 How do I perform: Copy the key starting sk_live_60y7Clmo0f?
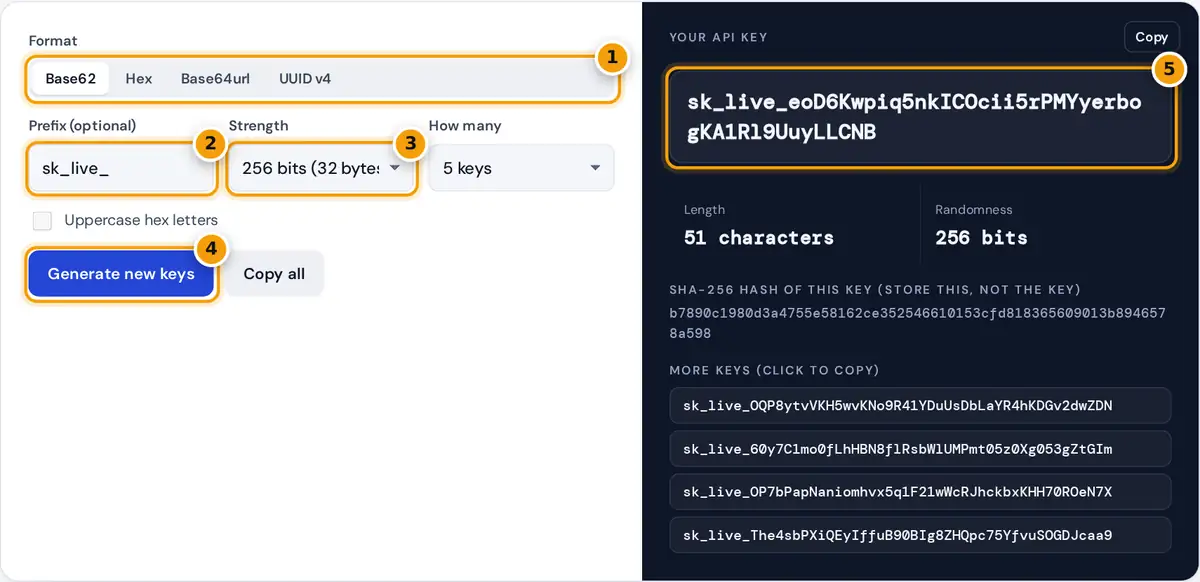pyautogui.click(x=920, y=449)
